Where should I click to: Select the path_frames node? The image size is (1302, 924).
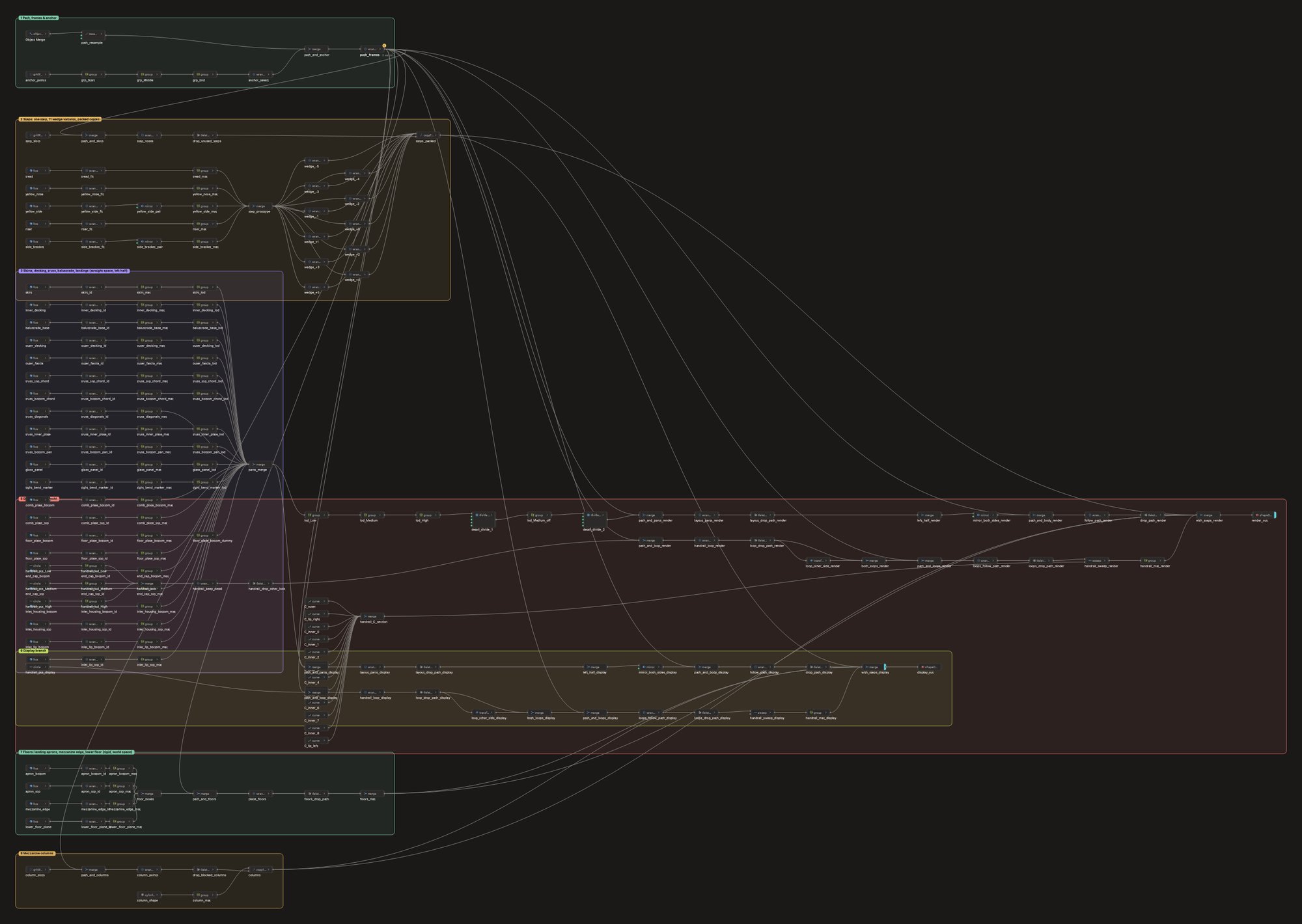coord(372,49)
